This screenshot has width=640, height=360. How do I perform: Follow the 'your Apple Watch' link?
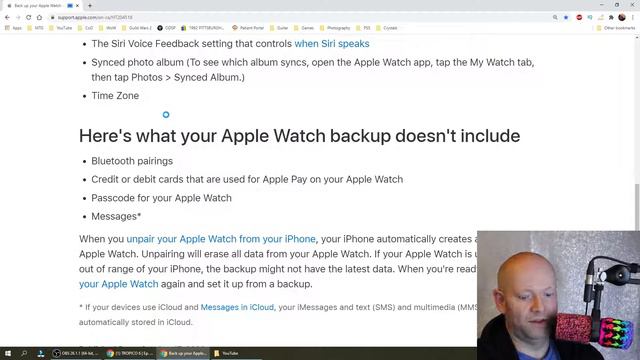tap(118, 284)
